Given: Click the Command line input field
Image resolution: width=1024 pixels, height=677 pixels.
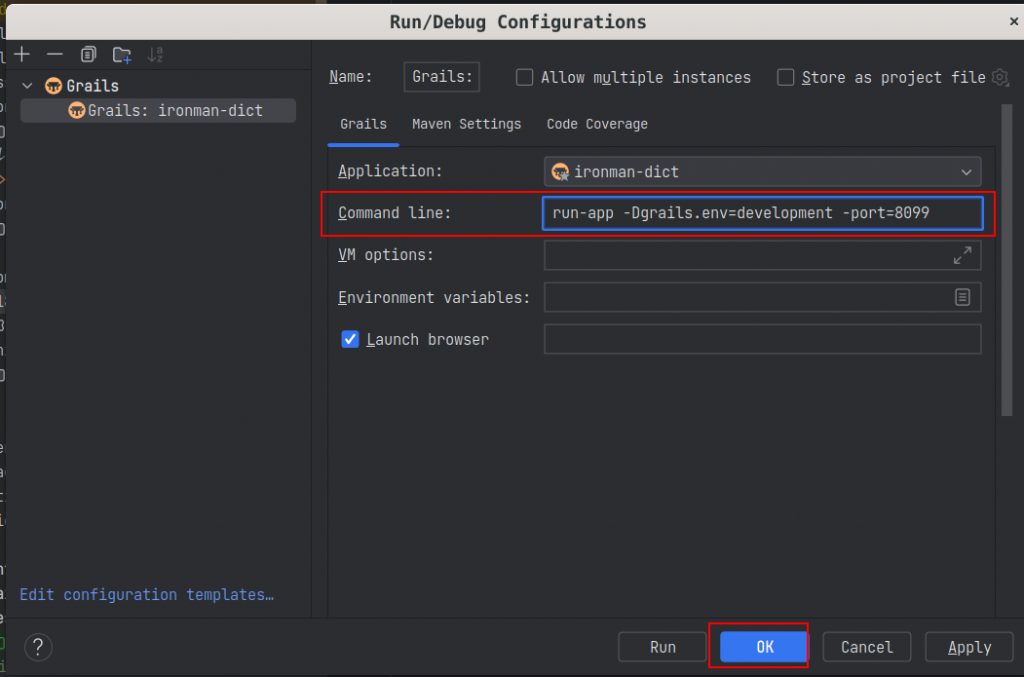Looking at the screenshot, I should 762,213.
